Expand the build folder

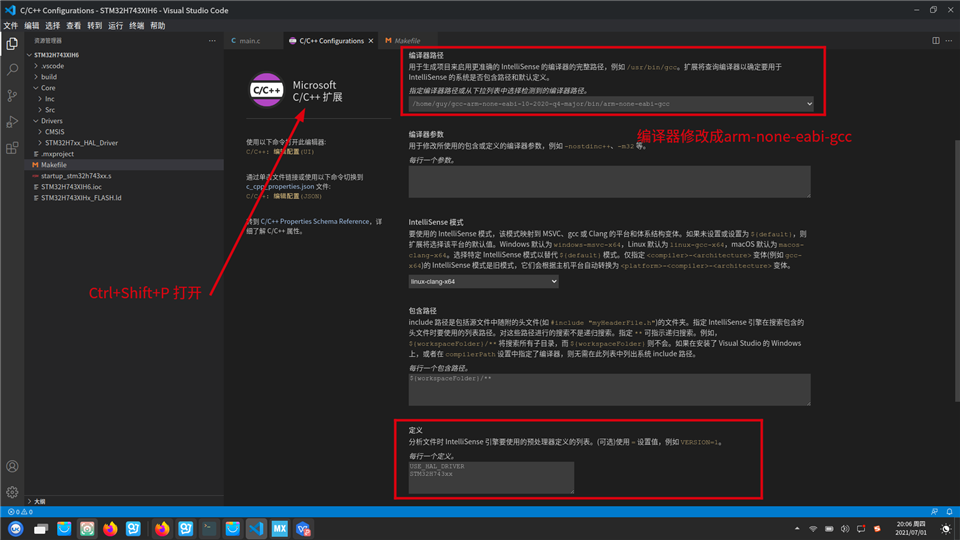pos(49,77)
